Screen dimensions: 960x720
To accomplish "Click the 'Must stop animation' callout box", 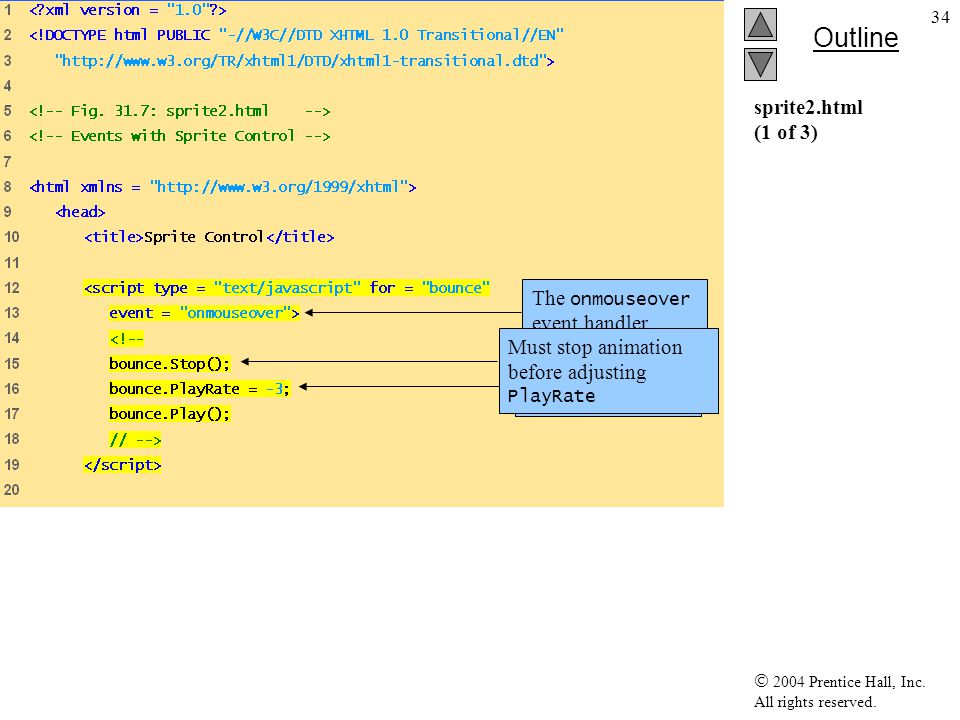I will coord(609,371).
